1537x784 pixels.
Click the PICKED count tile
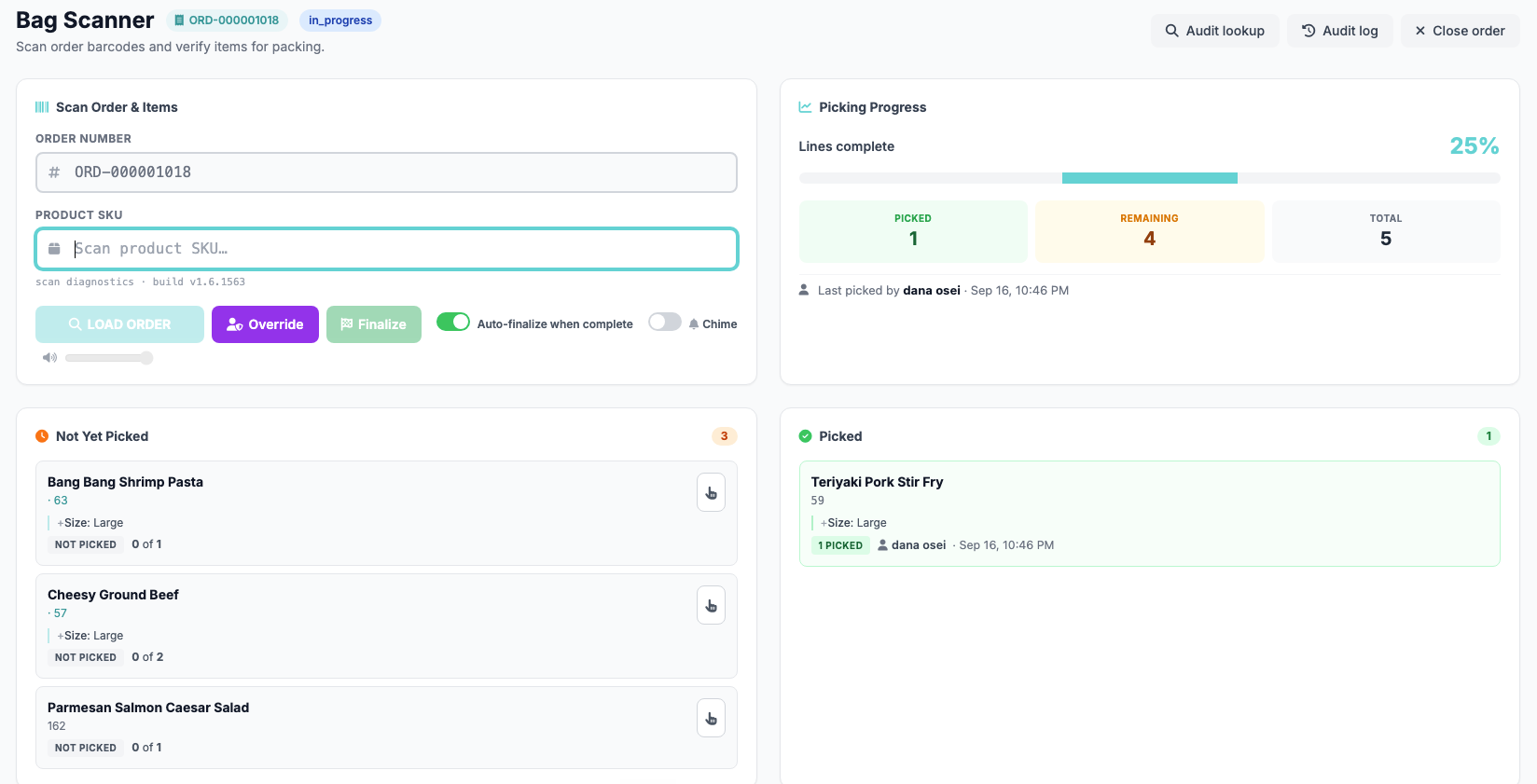point(913,231)
